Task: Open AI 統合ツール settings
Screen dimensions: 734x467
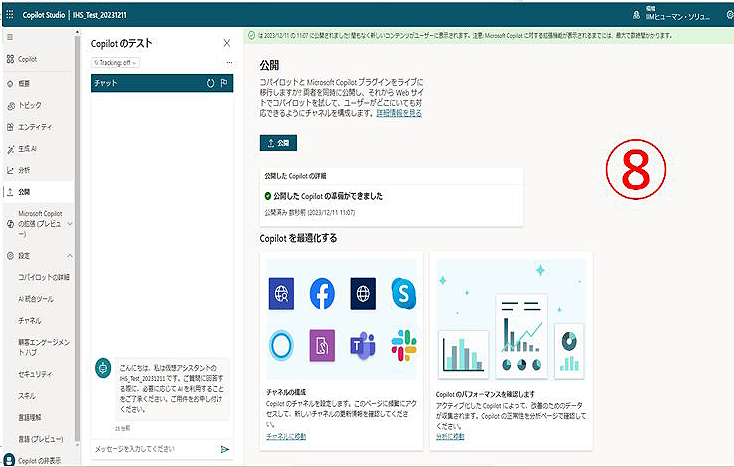Action: (x=36, y=299)
